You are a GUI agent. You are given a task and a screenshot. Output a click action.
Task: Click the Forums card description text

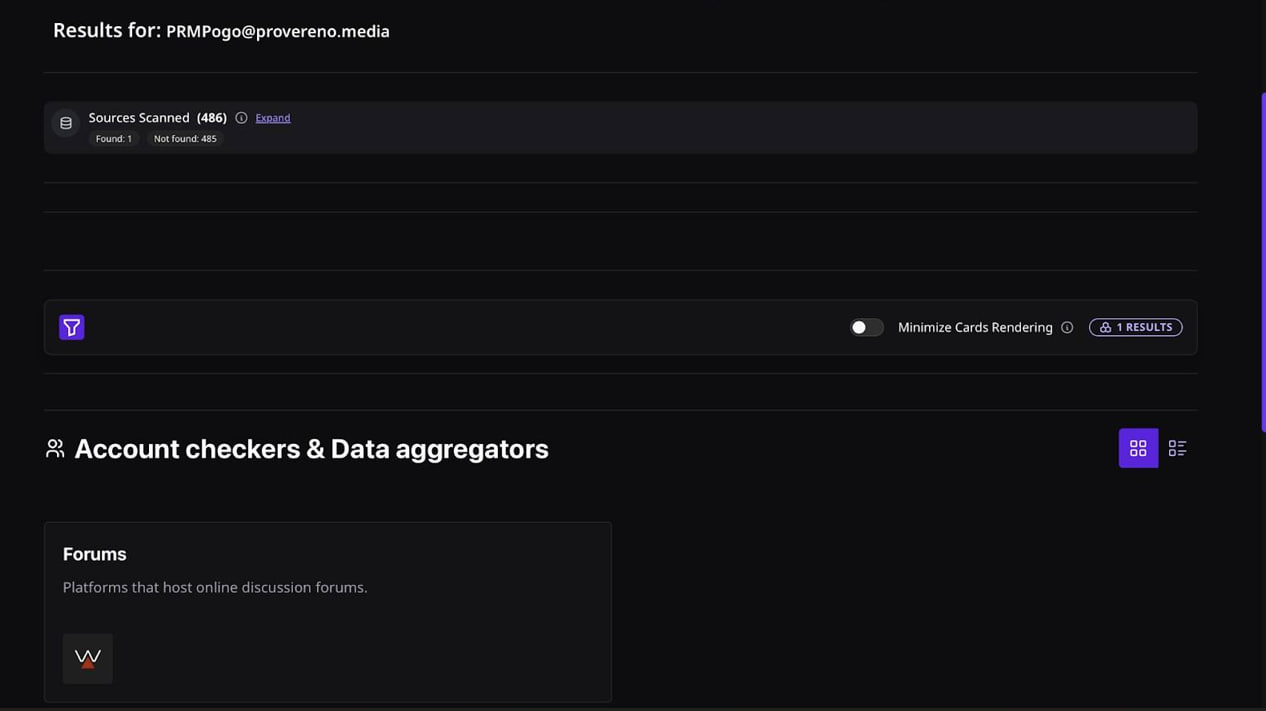[215, 587]
